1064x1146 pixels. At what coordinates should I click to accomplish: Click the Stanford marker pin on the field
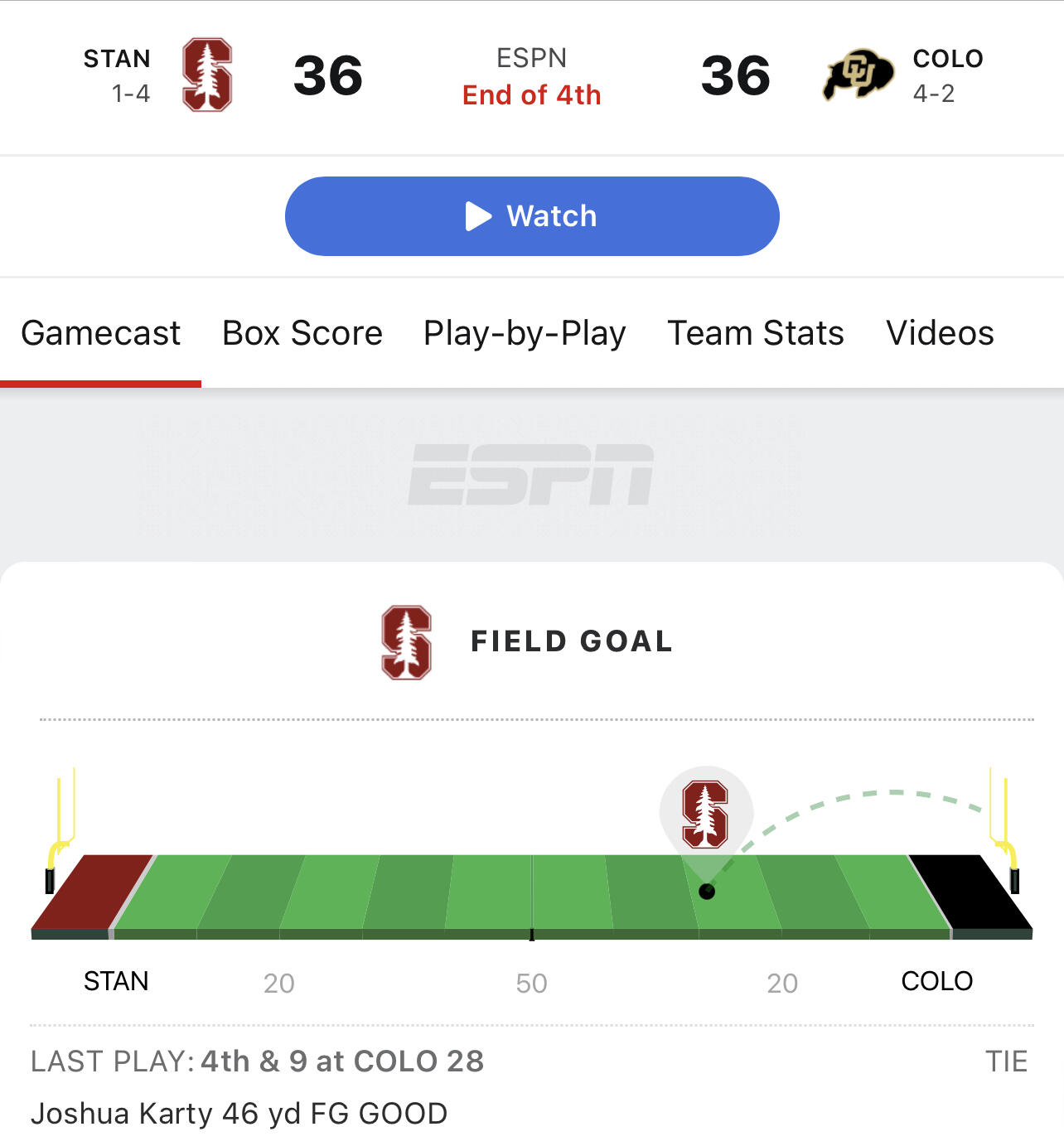click(705, 814)
